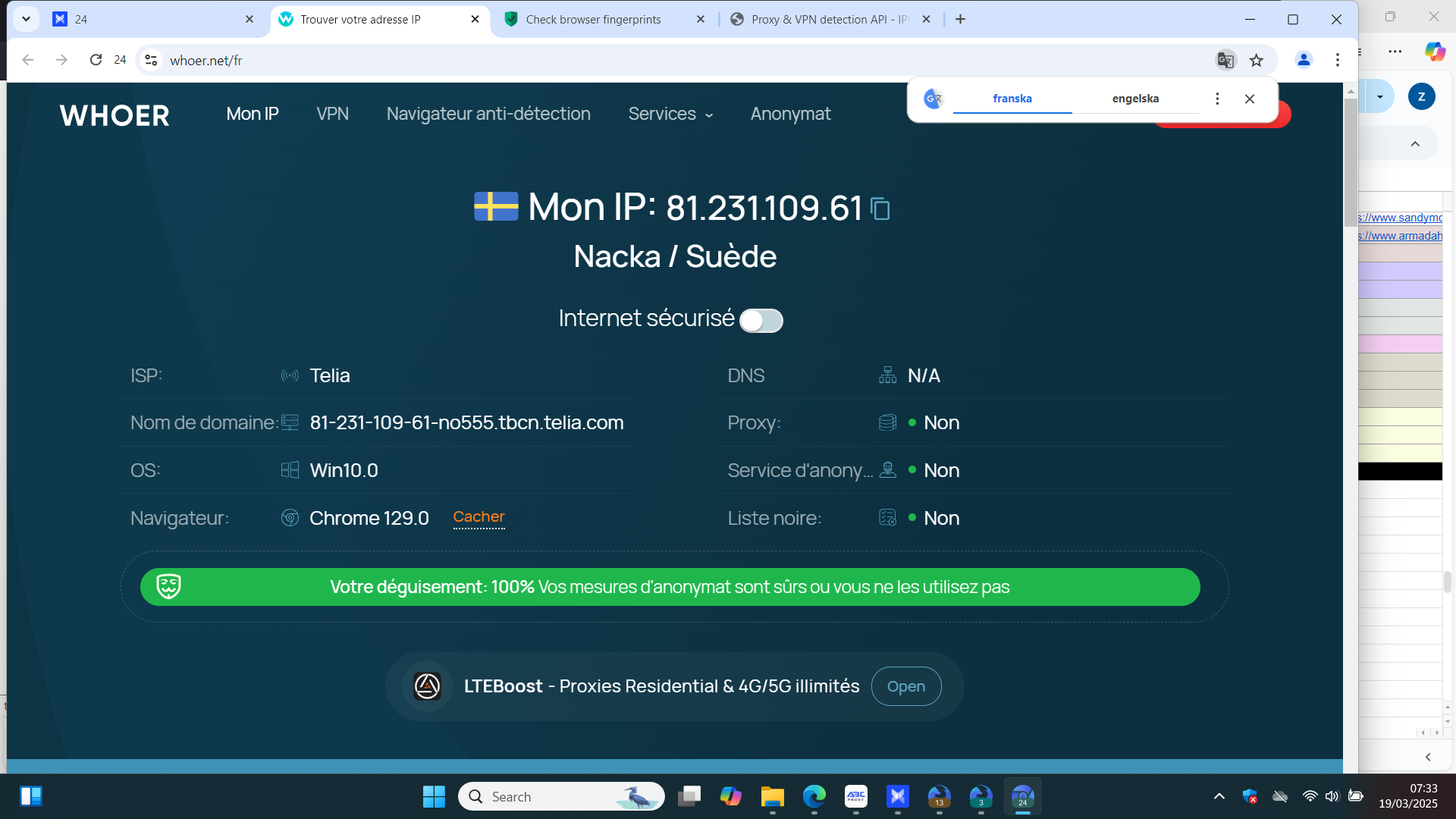Open the Chrome profile 3 taskbar icon
The width and height of the screenshot is (1456, 819).
click(981, 796)
